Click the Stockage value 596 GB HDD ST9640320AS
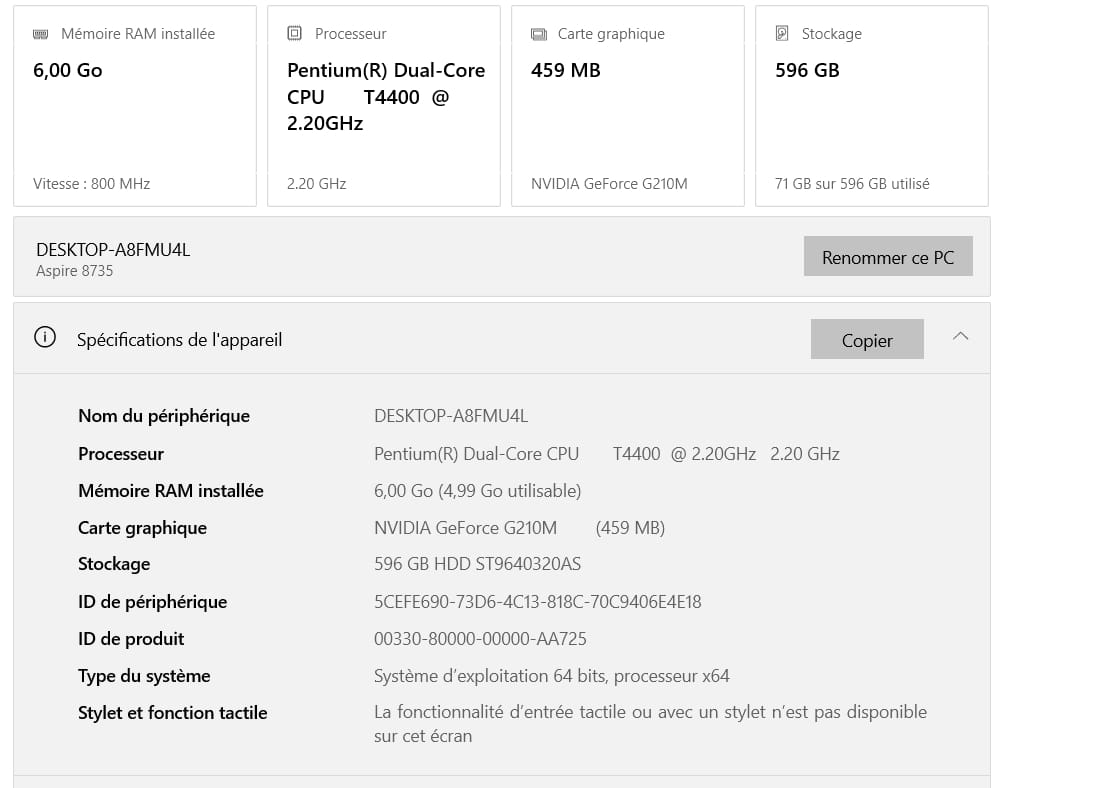The image size is (1097, 788). [477, 564]
